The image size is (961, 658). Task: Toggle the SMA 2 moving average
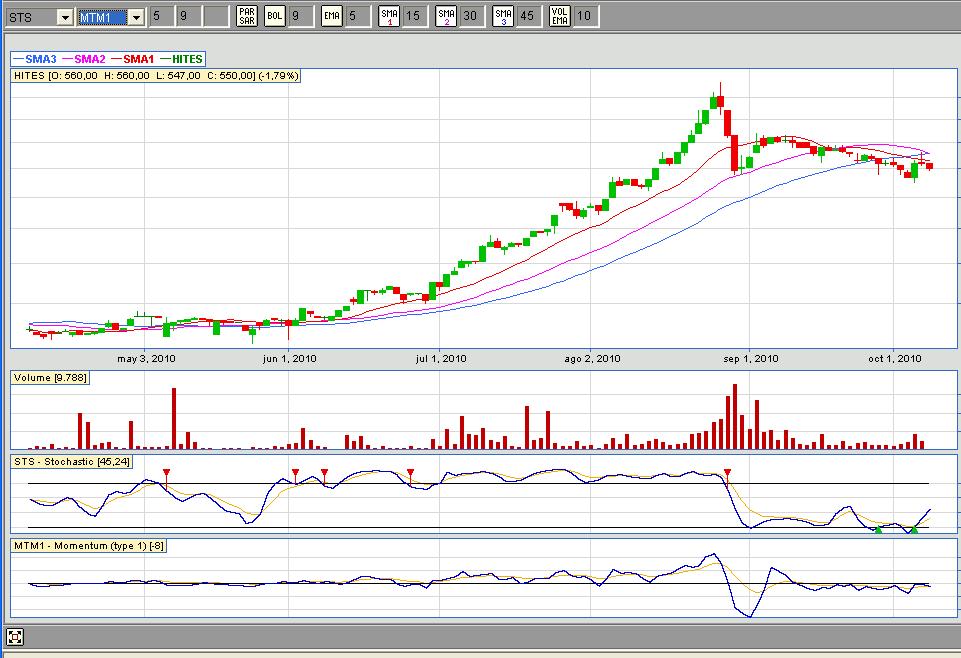tap(446, 16)
